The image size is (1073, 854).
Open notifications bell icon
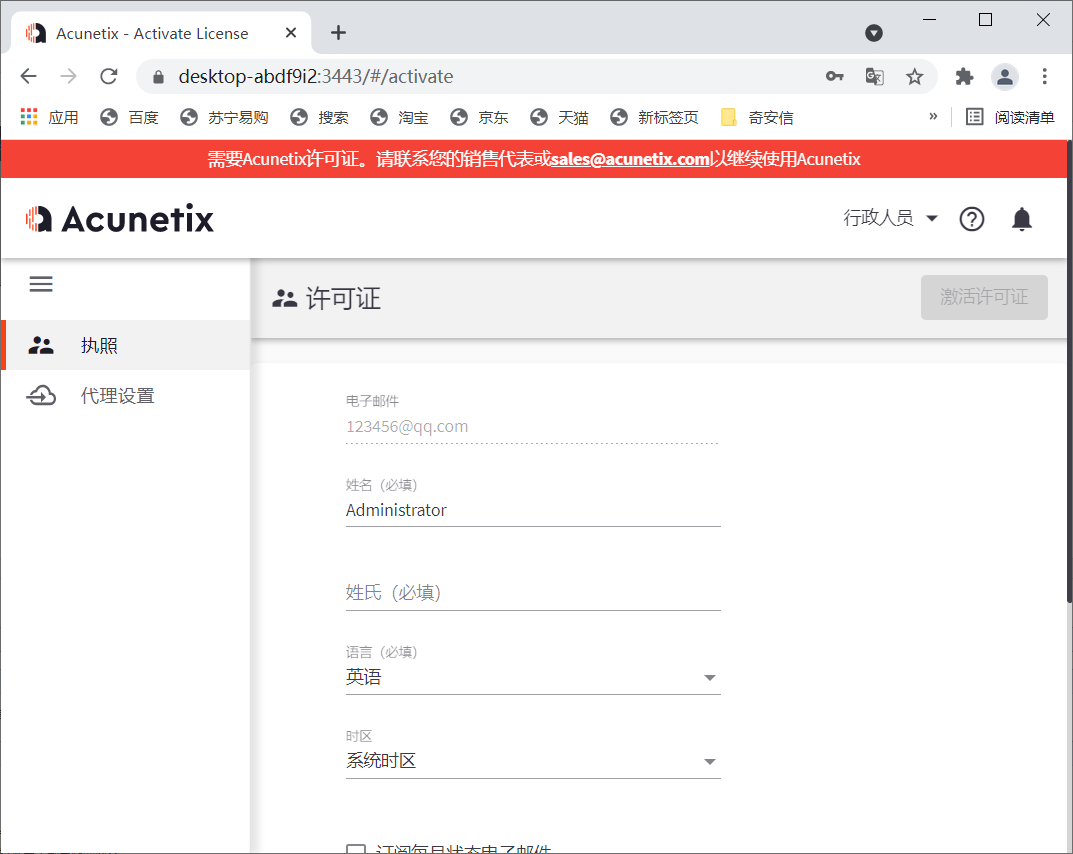[x=1022, y=219]
